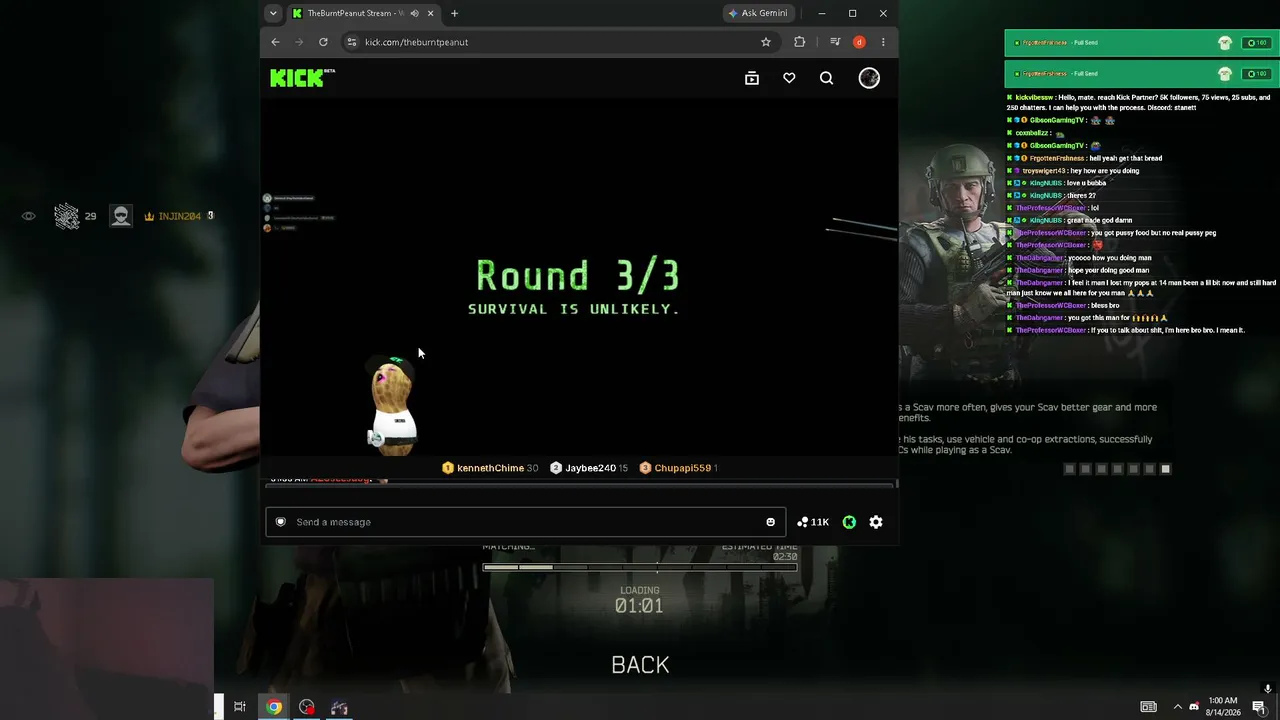Click the last game tip page indicator square
Image resolution: width=1280 pixels, height=720 pixels.
pos(1165,469)
